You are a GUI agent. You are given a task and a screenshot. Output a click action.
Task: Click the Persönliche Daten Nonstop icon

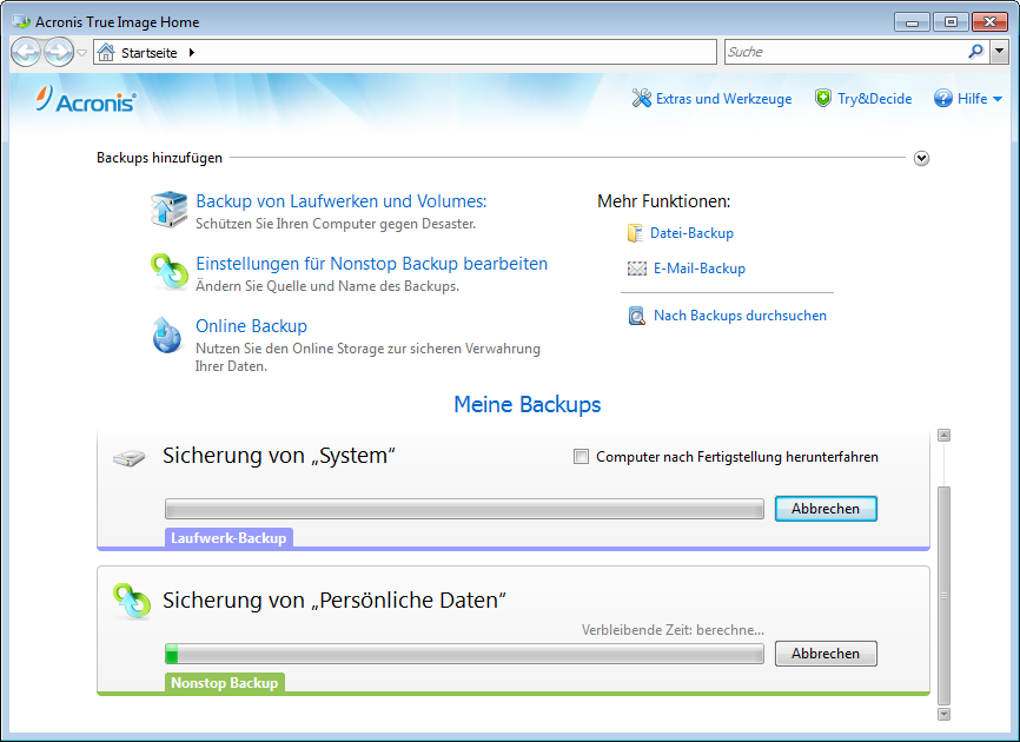coord(131,602)
